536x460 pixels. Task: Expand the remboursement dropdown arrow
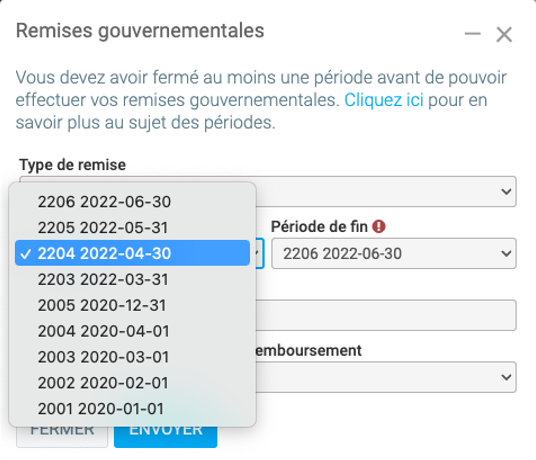(x=506, y=377)
